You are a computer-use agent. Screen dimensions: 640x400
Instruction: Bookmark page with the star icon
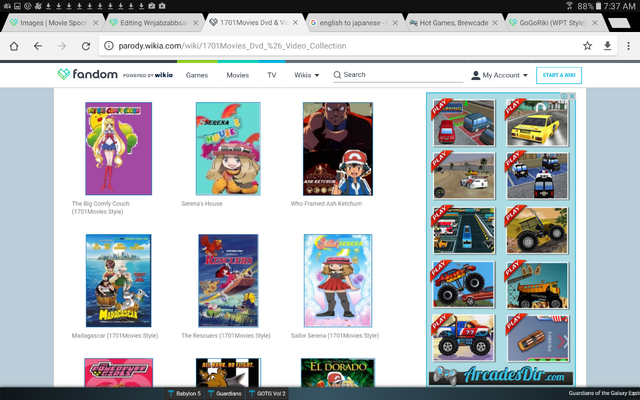coord(587,46)
